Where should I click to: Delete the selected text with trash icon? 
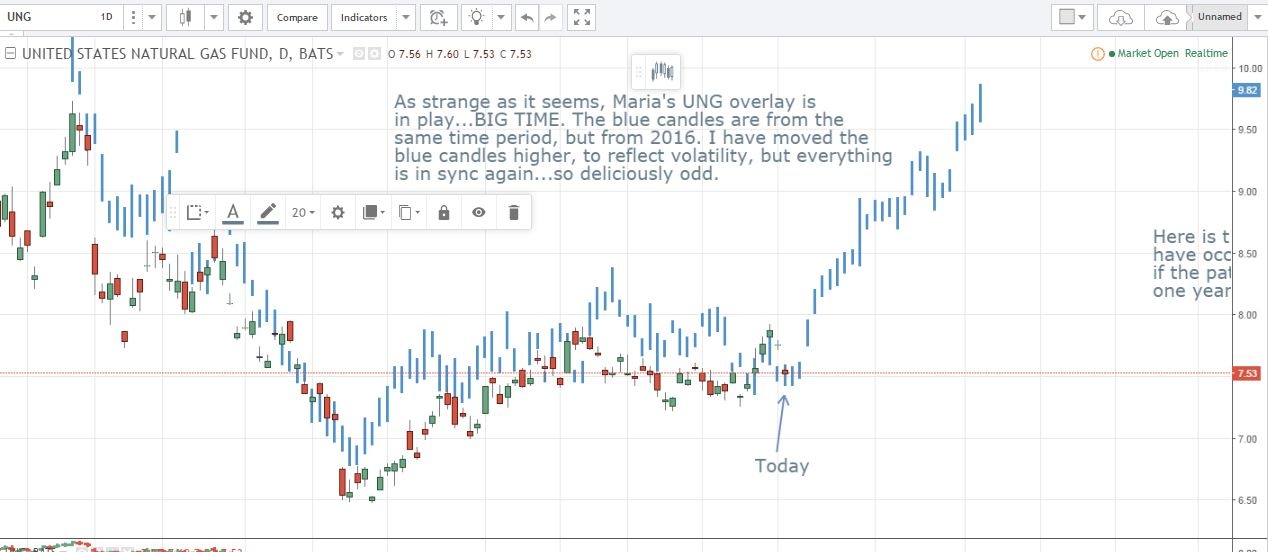point(513,212)
